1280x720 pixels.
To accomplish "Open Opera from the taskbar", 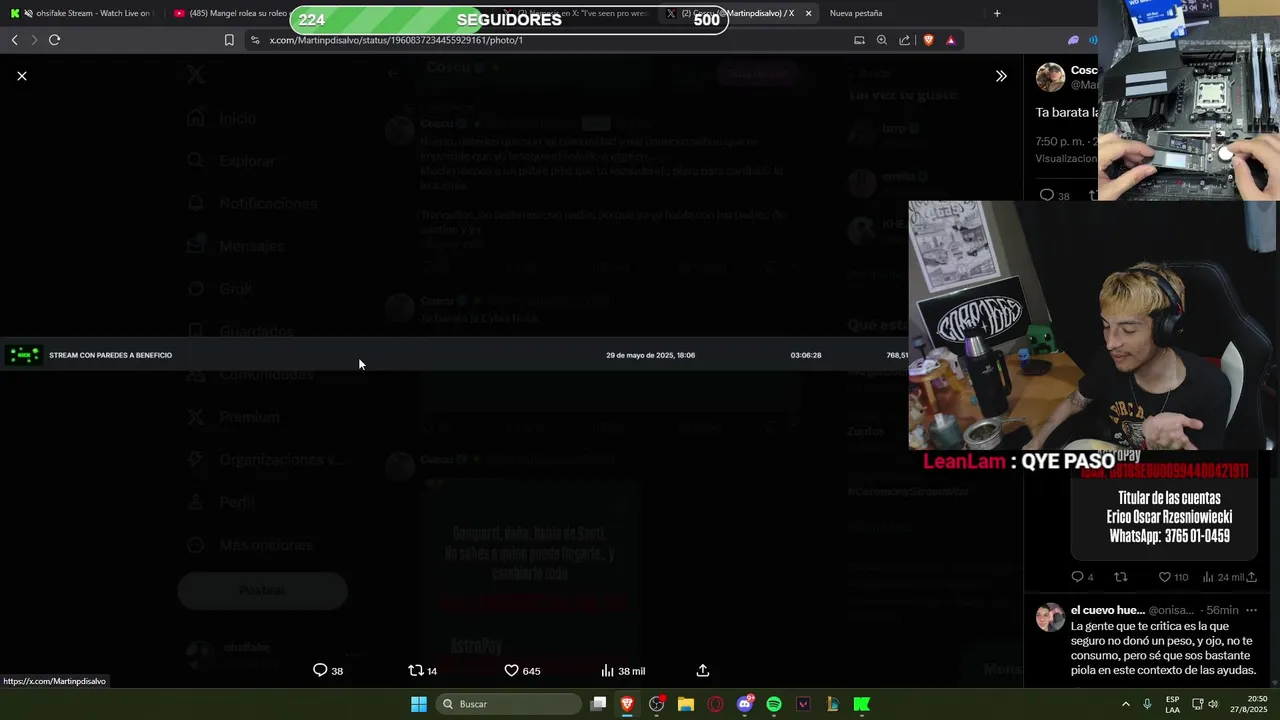I will 715,704.
